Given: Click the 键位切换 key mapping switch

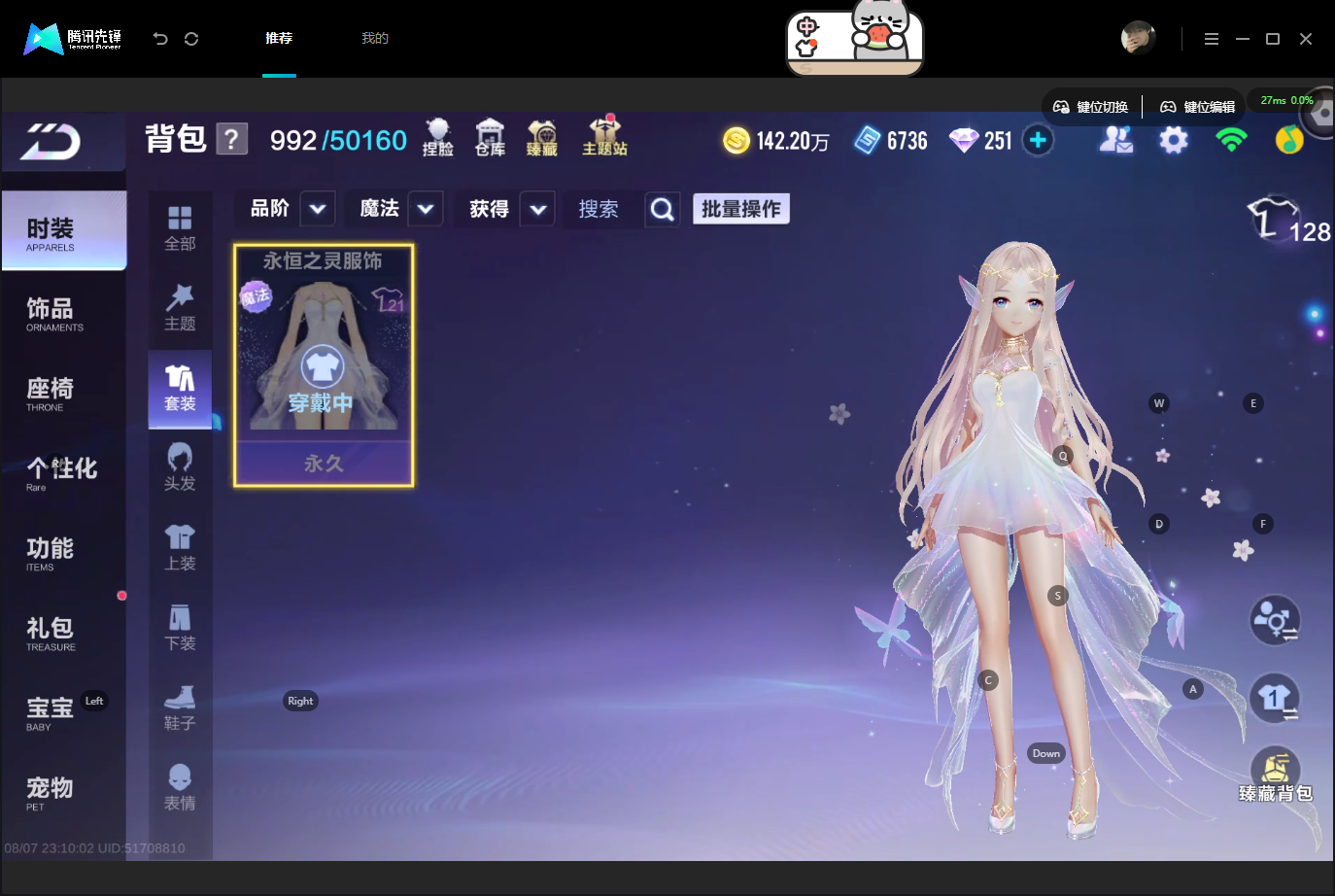Looking at the screenshot, I should [x=1091, y=107].
